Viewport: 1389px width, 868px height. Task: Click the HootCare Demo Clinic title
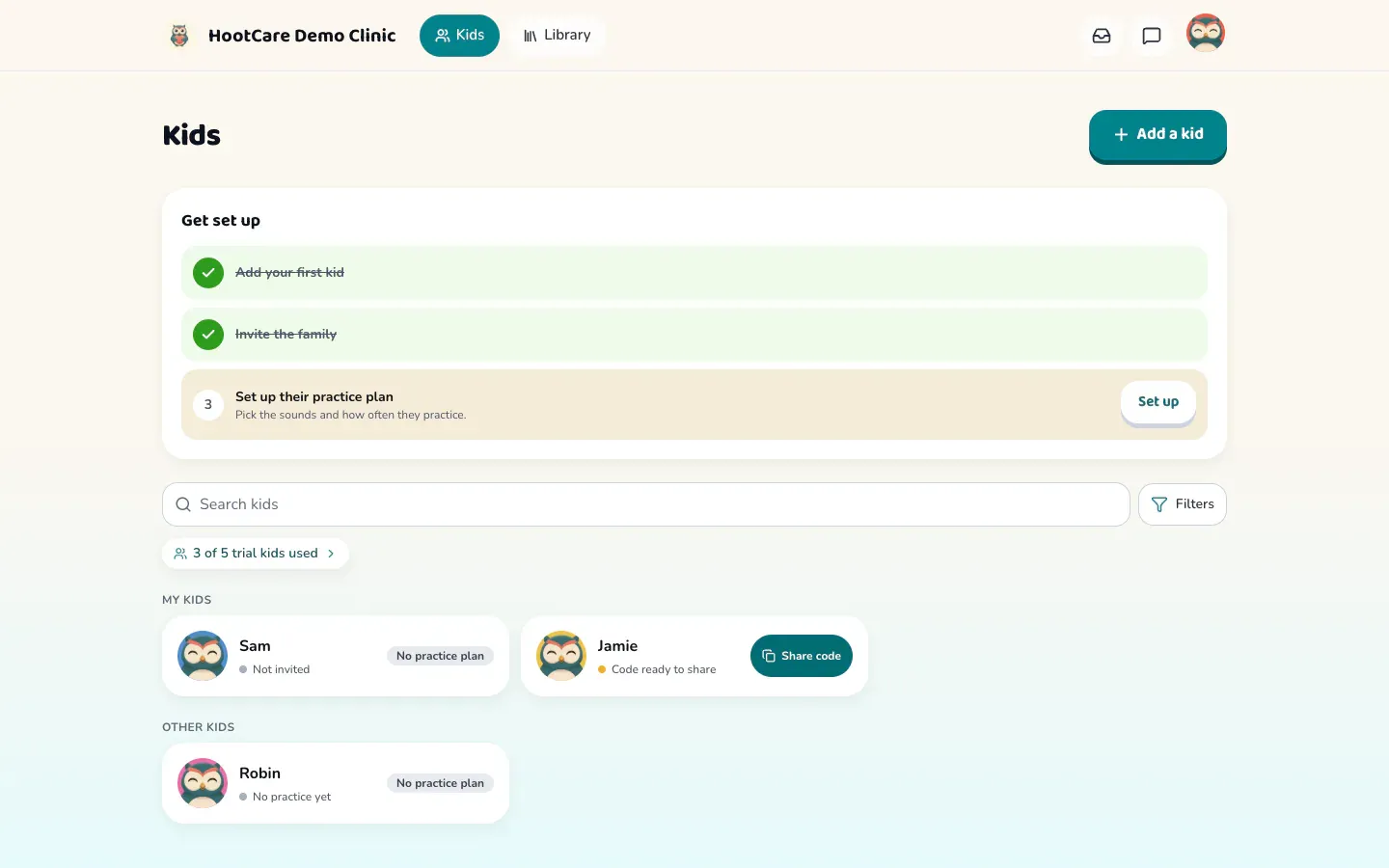click(302, 36)
